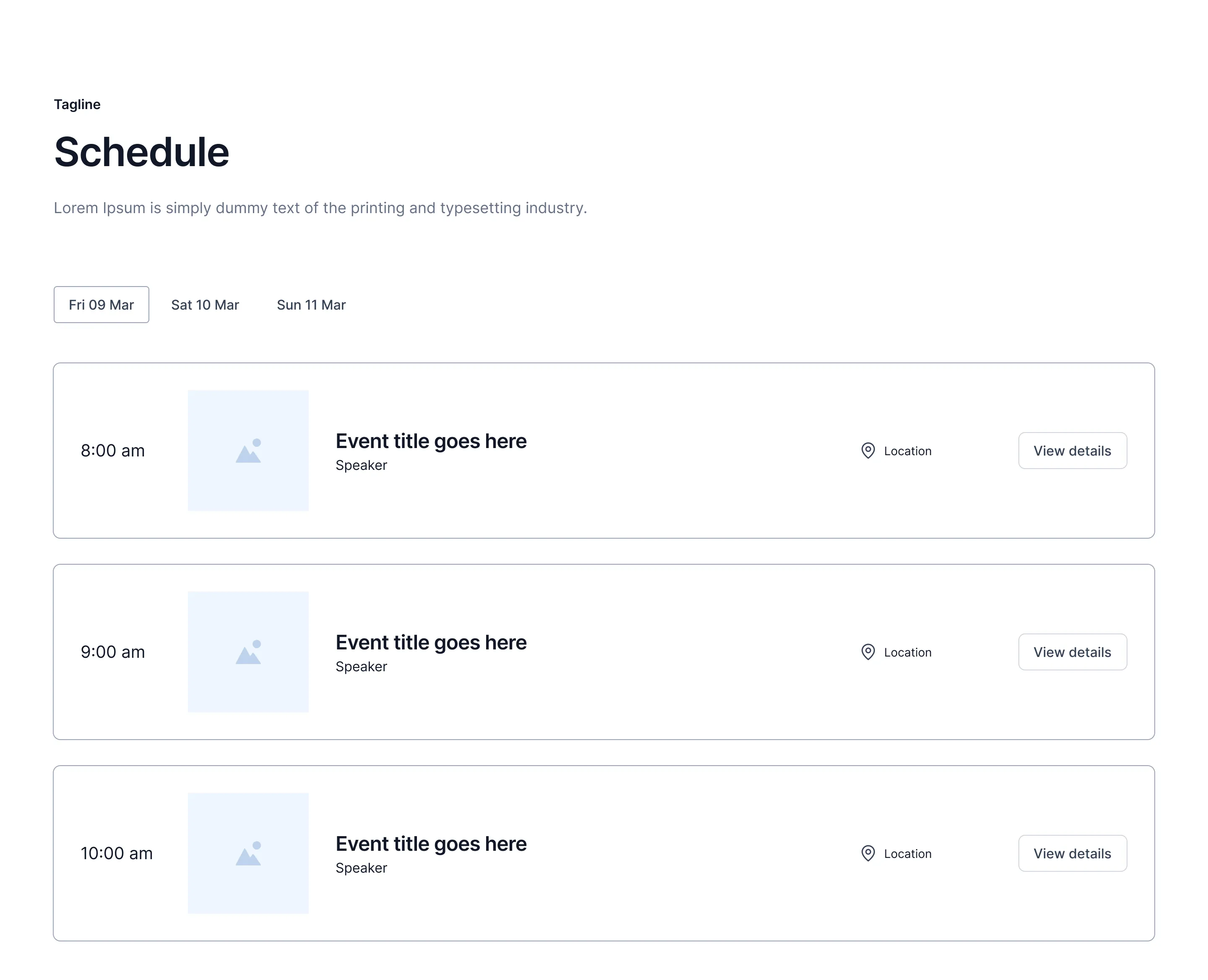Switch to the Sat 10 Mar tab
1208x980 pixels.
[205, 305]
